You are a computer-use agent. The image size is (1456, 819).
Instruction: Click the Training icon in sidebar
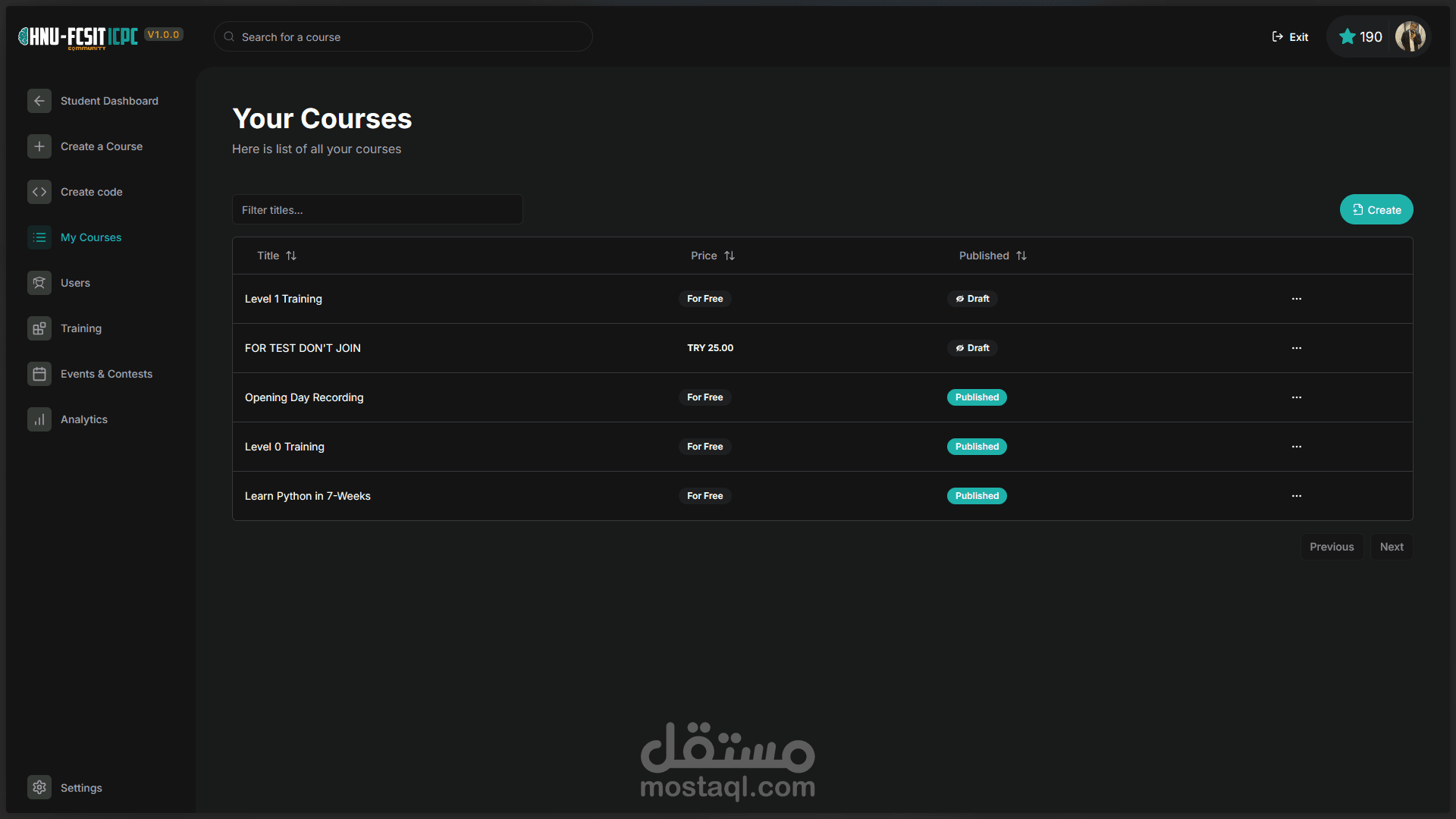[39, 328]
